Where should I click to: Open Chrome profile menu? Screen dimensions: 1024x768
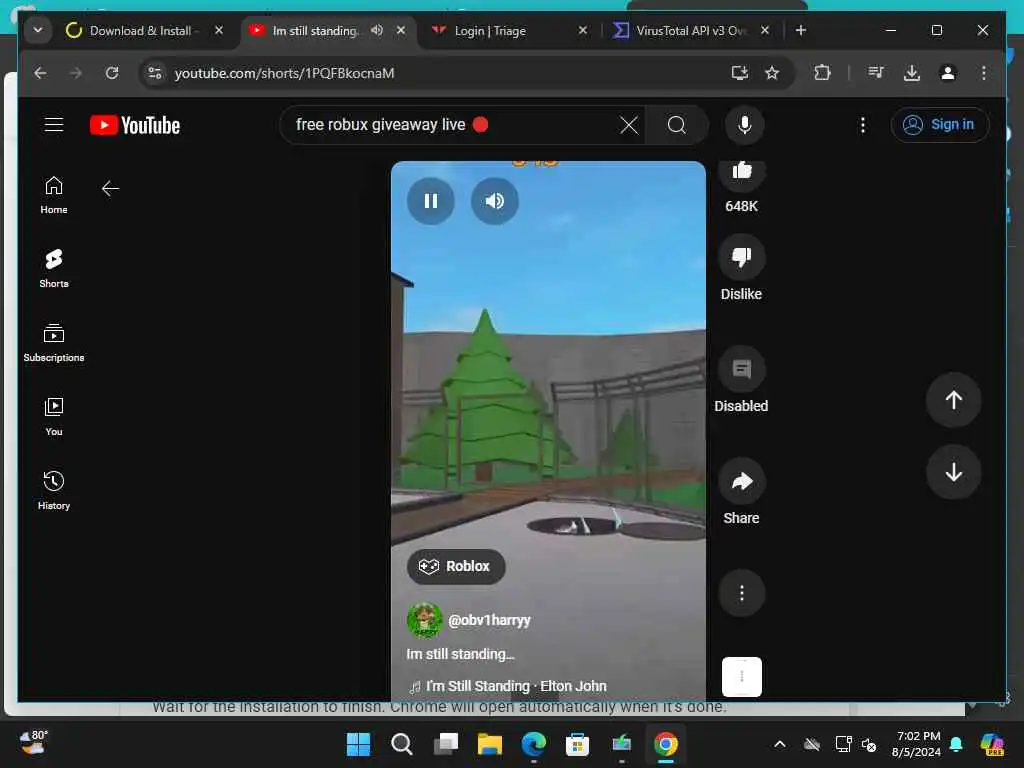tap(948, 73)
